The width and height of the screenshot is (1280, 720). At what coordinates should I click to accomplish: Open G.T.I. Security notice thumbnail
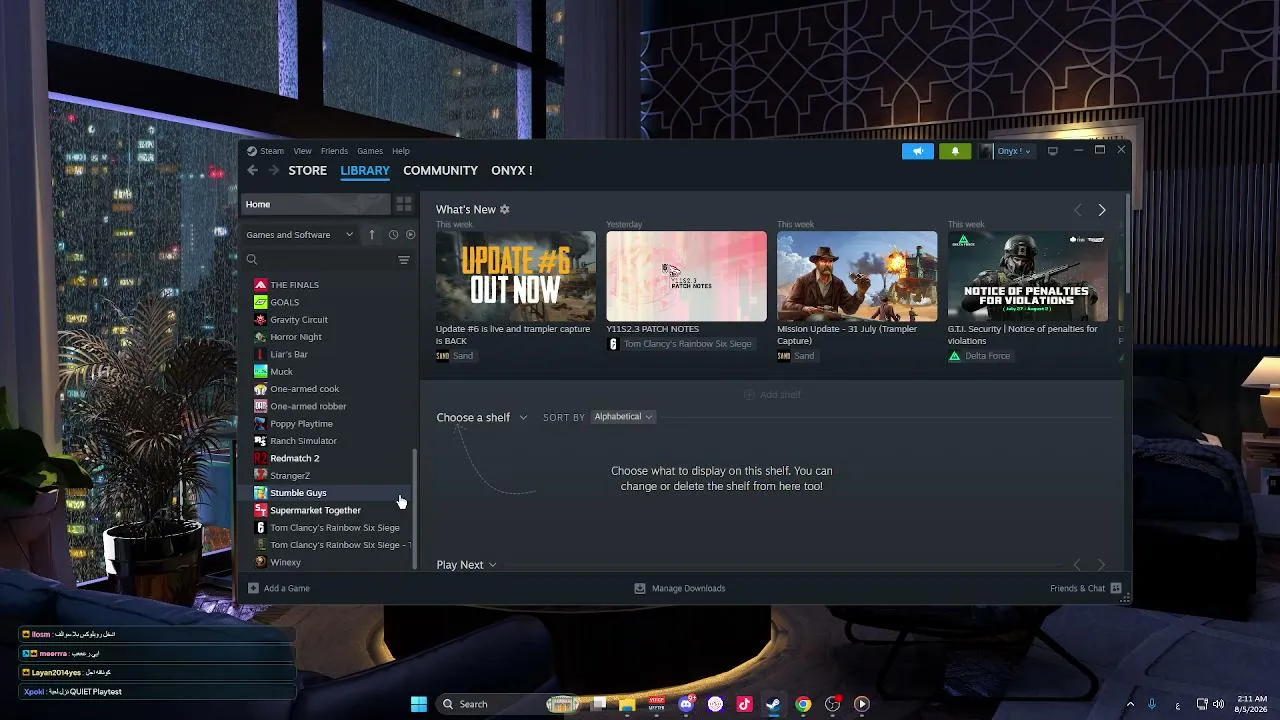[x=1027, y=276]
